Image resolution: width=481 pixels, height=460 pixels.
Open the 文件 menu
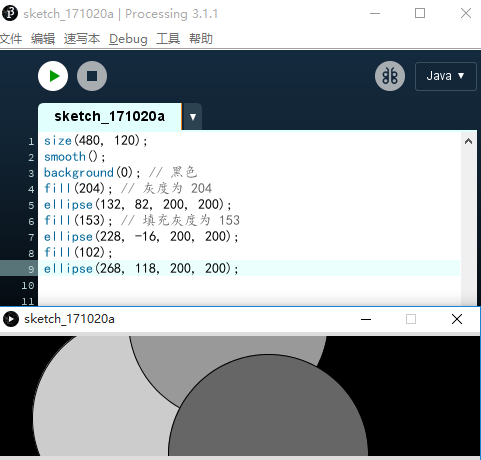coord(11,39)
